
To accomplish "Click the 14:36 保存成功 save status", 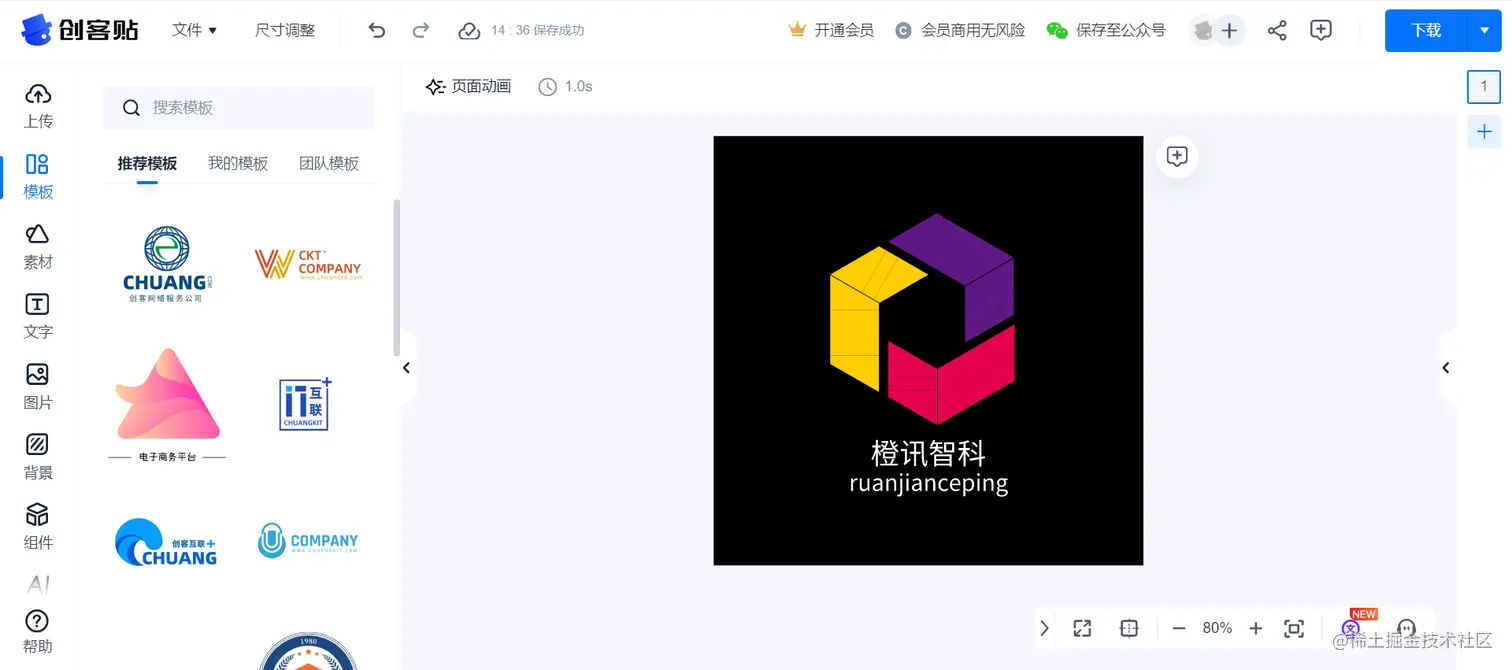I will tap(537, 30).
